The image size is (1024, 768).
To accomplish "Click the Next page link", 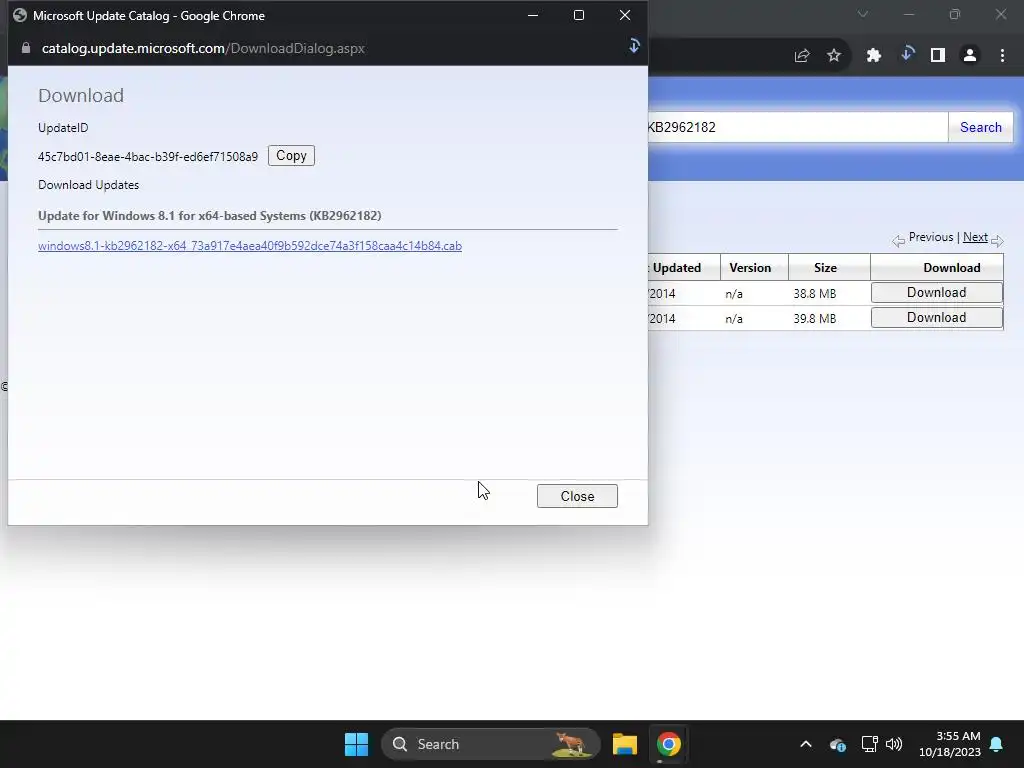I will [975, 237].
